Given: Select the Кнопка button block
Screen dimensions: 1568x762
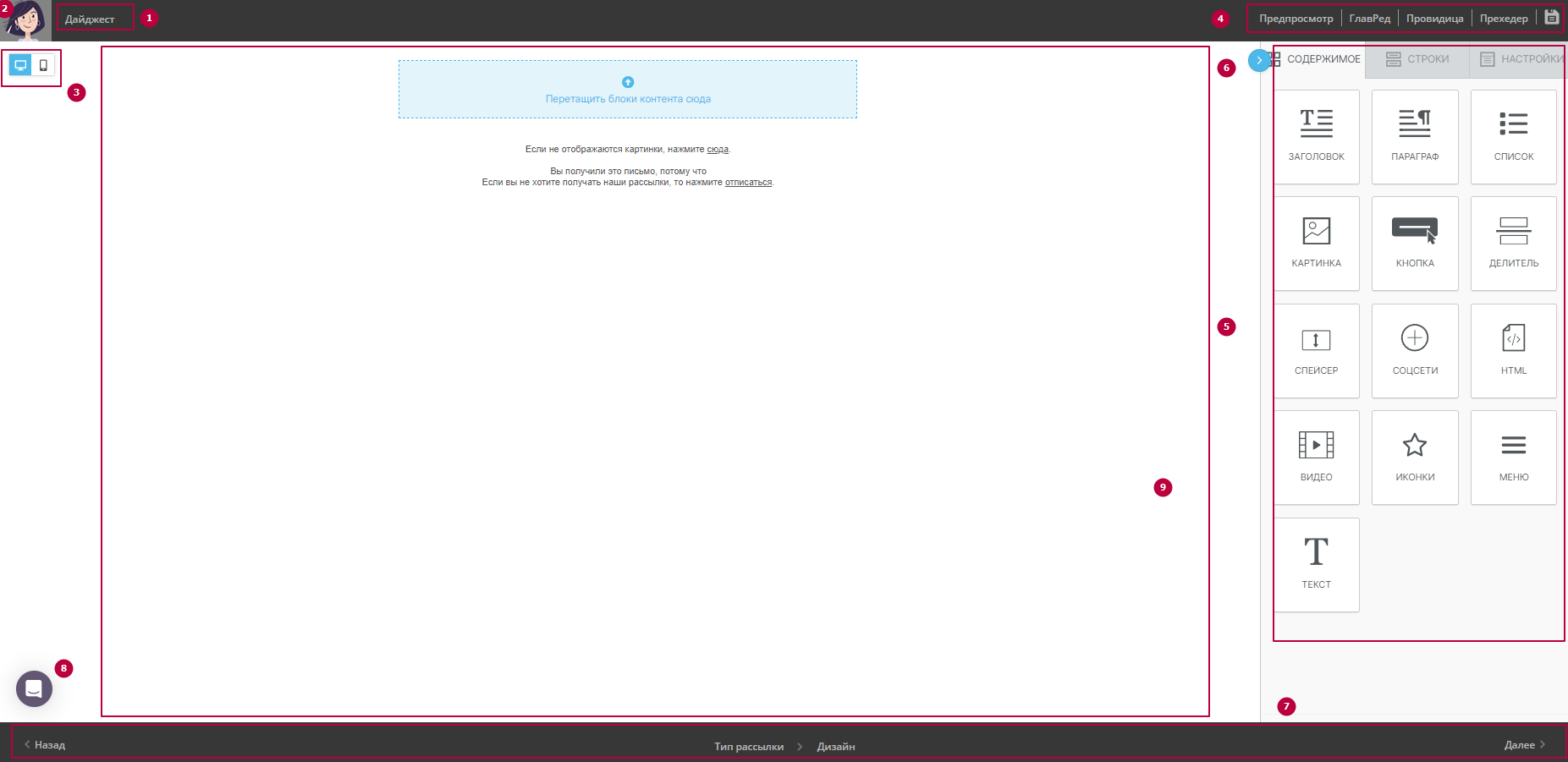Looking at the screenshot, I should point(1414,243).
